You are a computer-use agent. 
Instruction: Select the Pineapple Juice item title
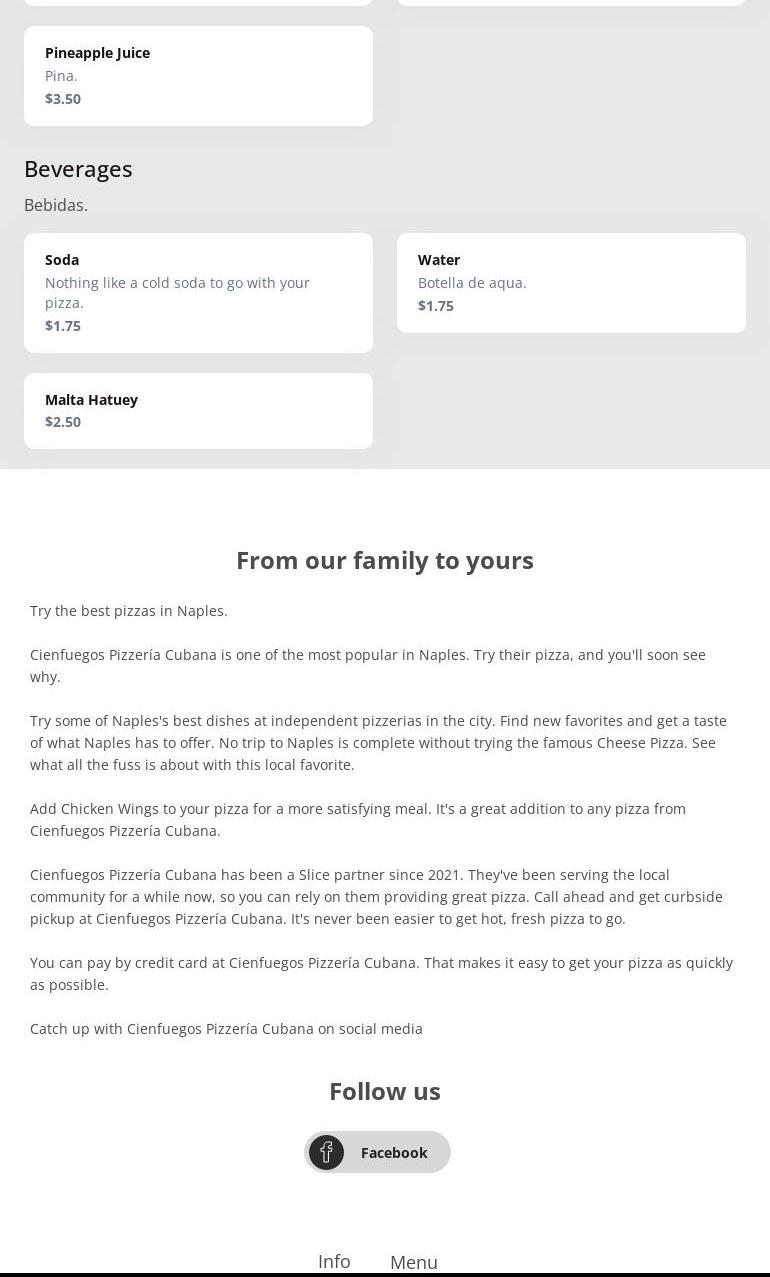(97, 53)
